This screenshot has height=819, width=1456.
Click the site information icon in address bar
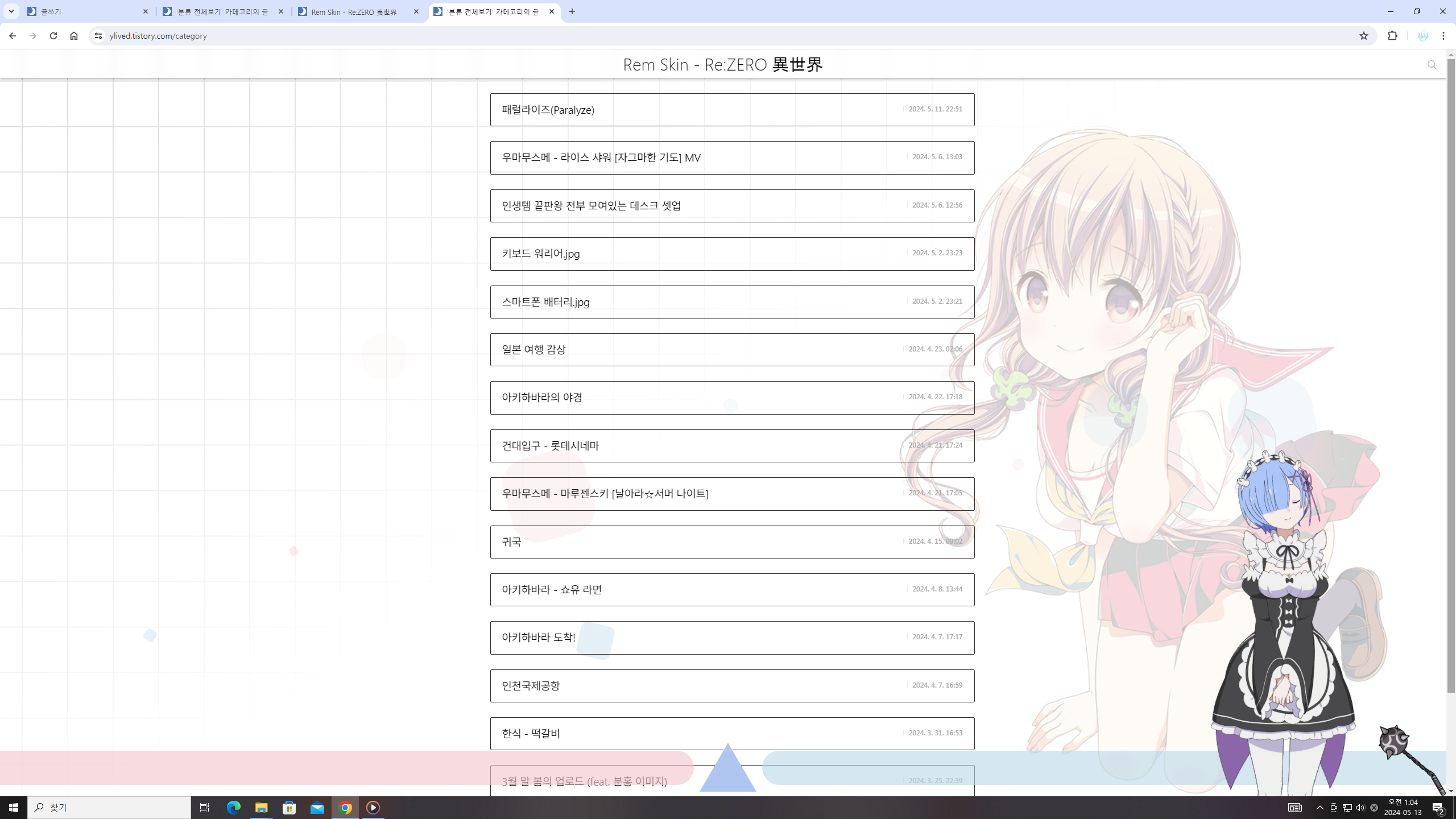click(98, 36)
